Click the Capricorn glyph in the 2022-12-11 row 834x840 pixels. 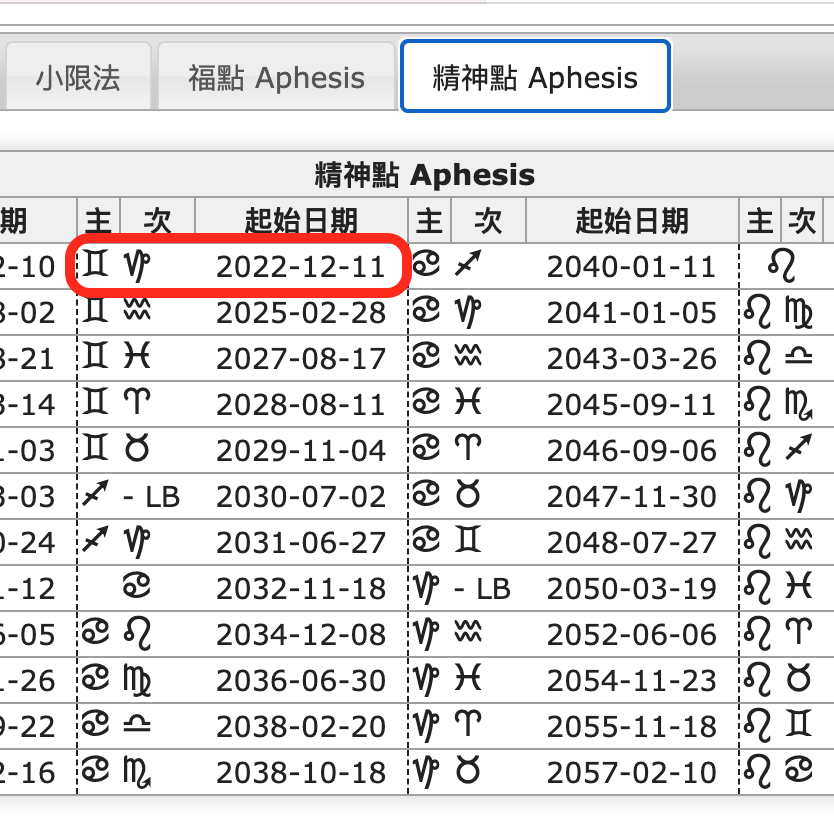click(x=137, y=266)
